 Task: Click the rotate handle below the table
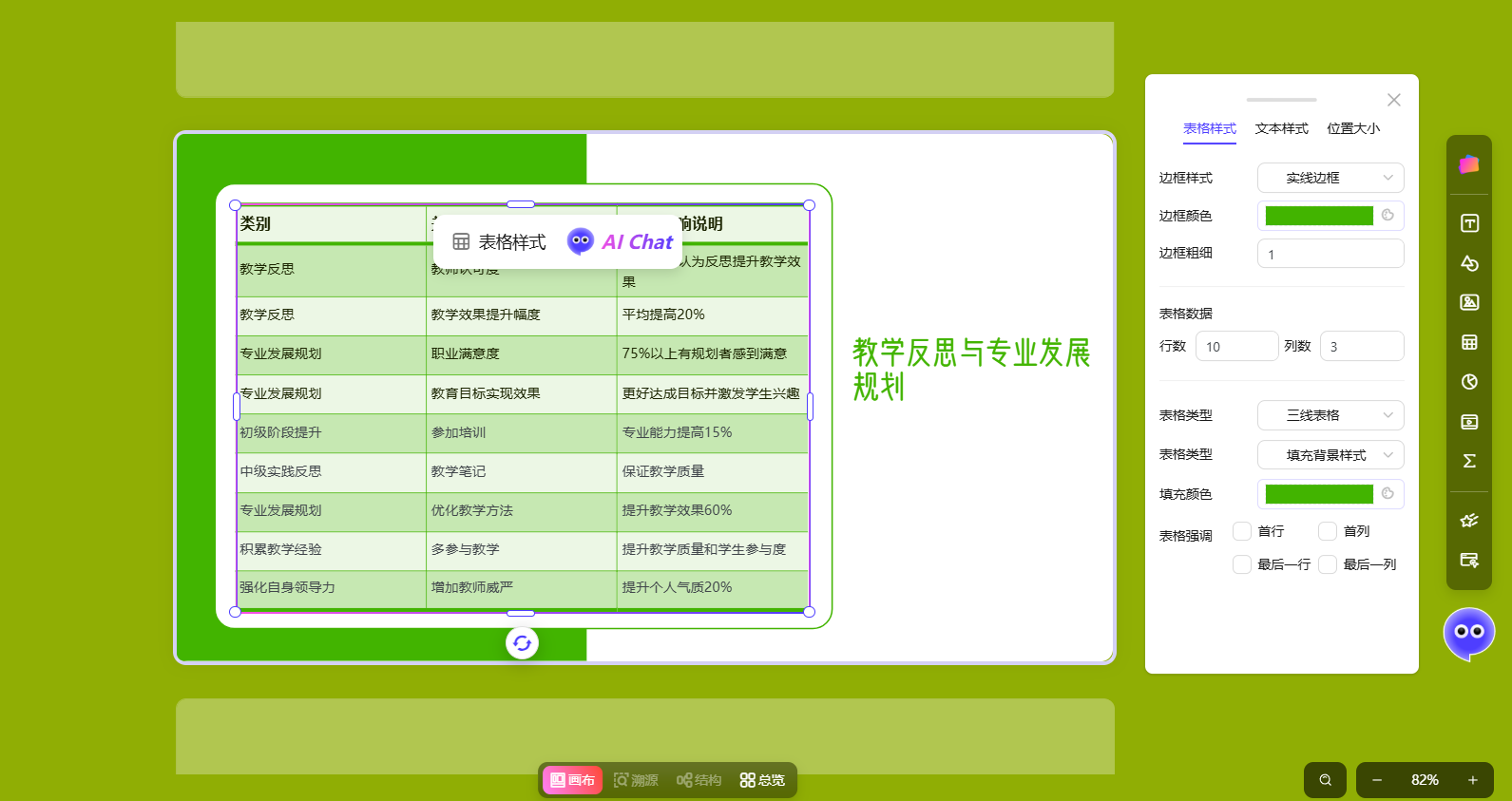point(522,643)
